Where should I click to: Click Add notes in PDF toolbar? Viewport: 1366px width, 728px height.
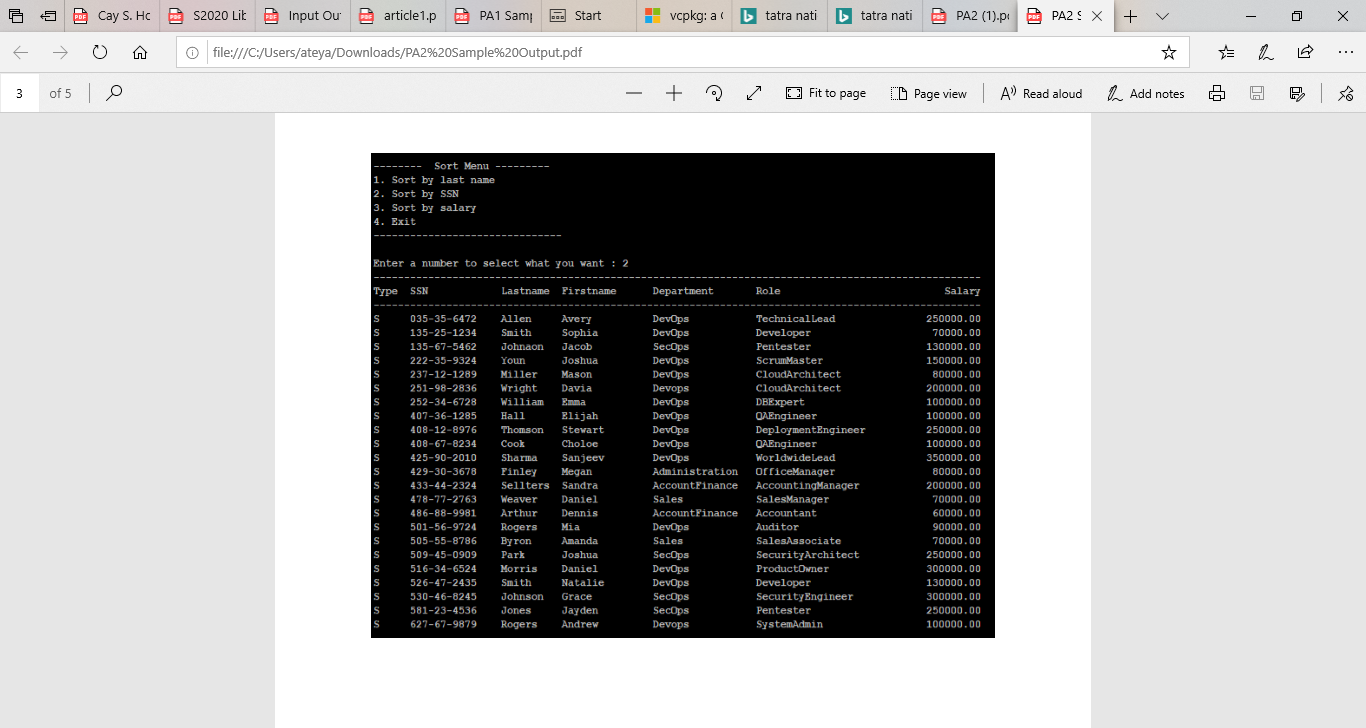click(1145, 93)
